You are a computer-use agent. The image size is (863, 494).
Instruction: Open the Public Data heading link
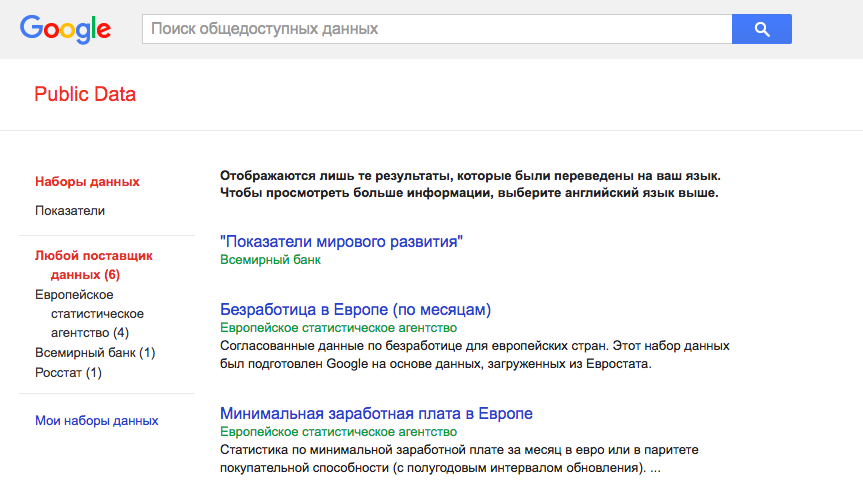85,94
